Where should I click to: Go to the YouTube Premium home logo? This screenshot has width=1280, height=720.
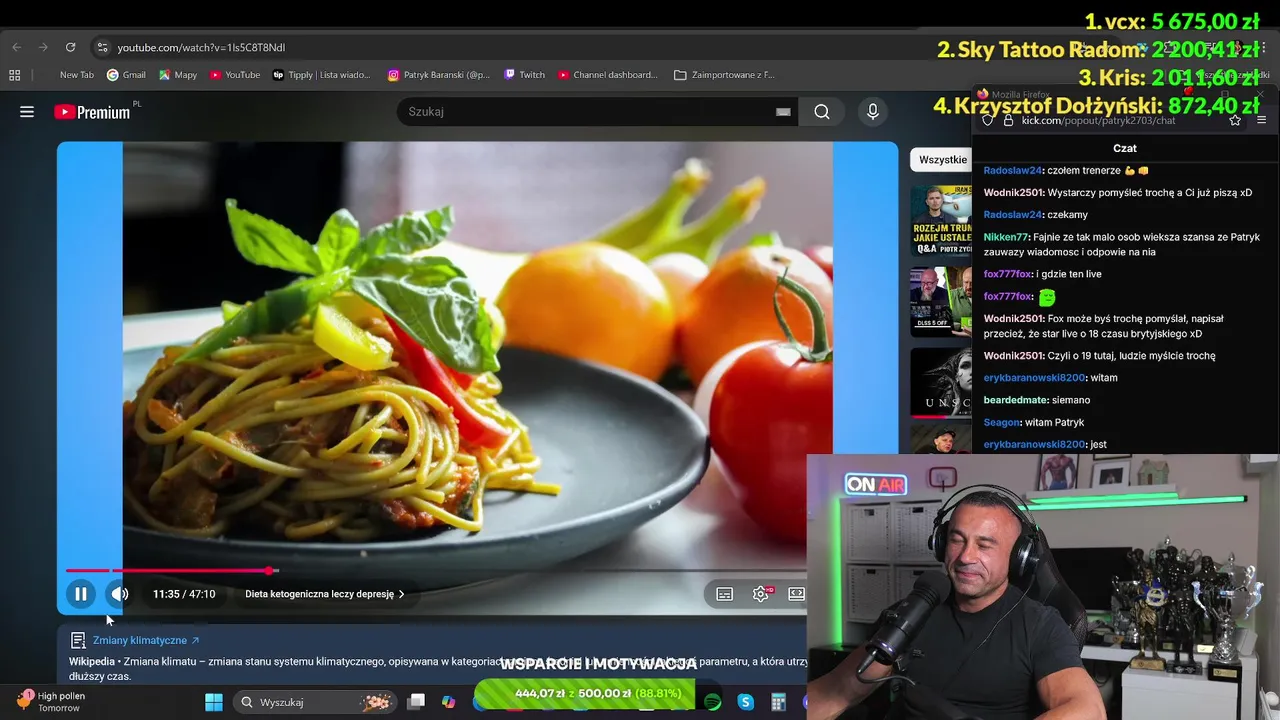pyautogui.click(x=93, y=112)
